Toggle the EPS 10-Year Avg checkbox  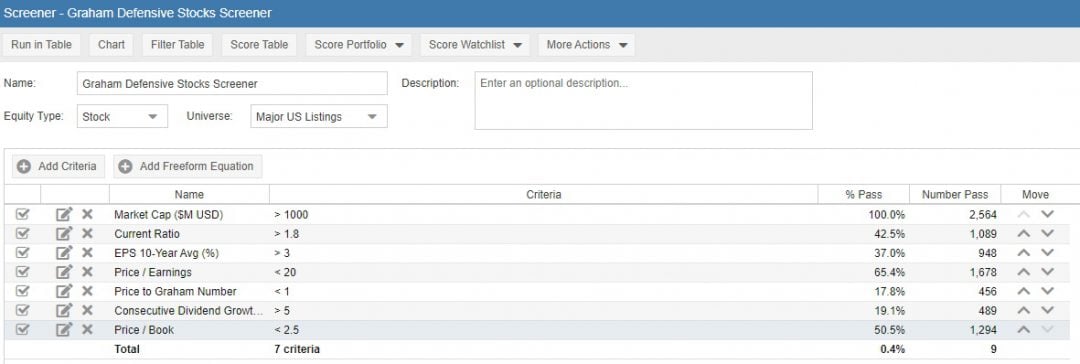click(22, 253)
